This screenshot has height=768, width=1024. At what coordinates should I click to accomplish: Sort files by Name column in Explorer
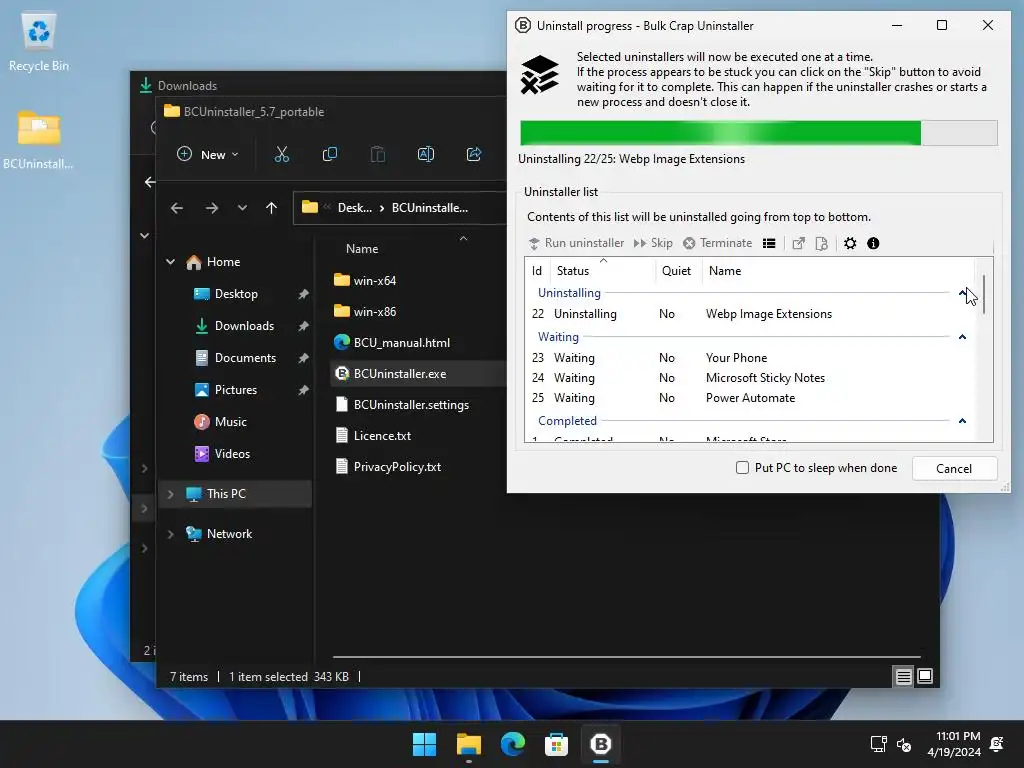point(362,249)
